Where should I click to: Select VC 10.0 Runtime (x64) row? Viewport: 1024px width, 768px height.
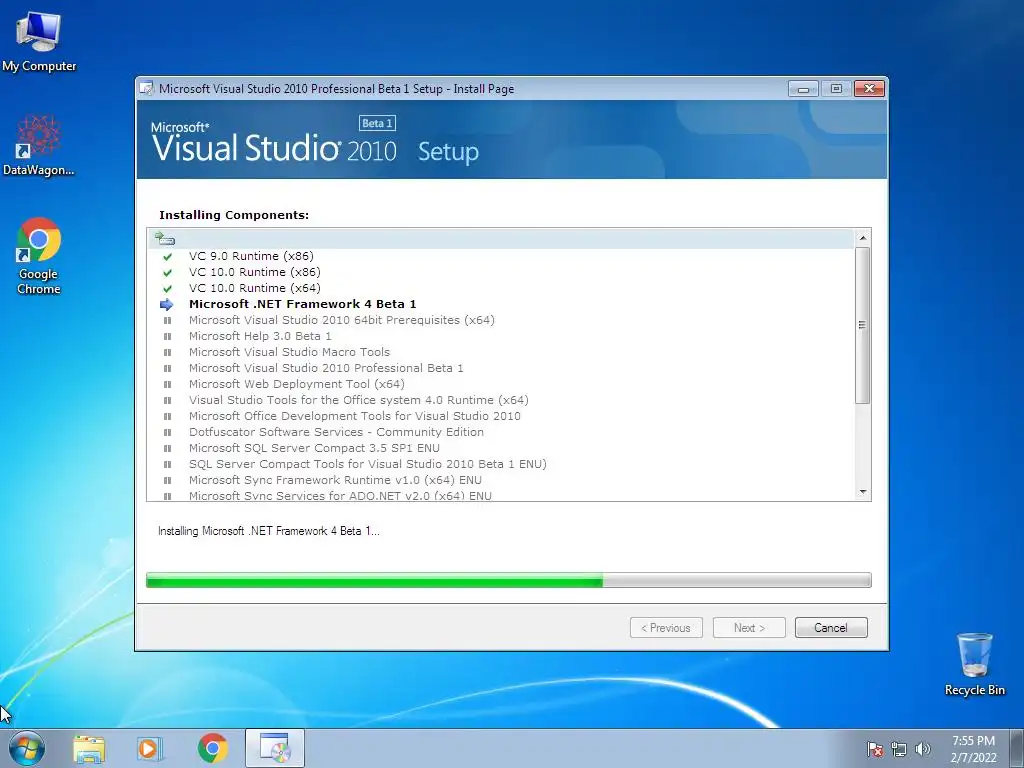[255, 288]
